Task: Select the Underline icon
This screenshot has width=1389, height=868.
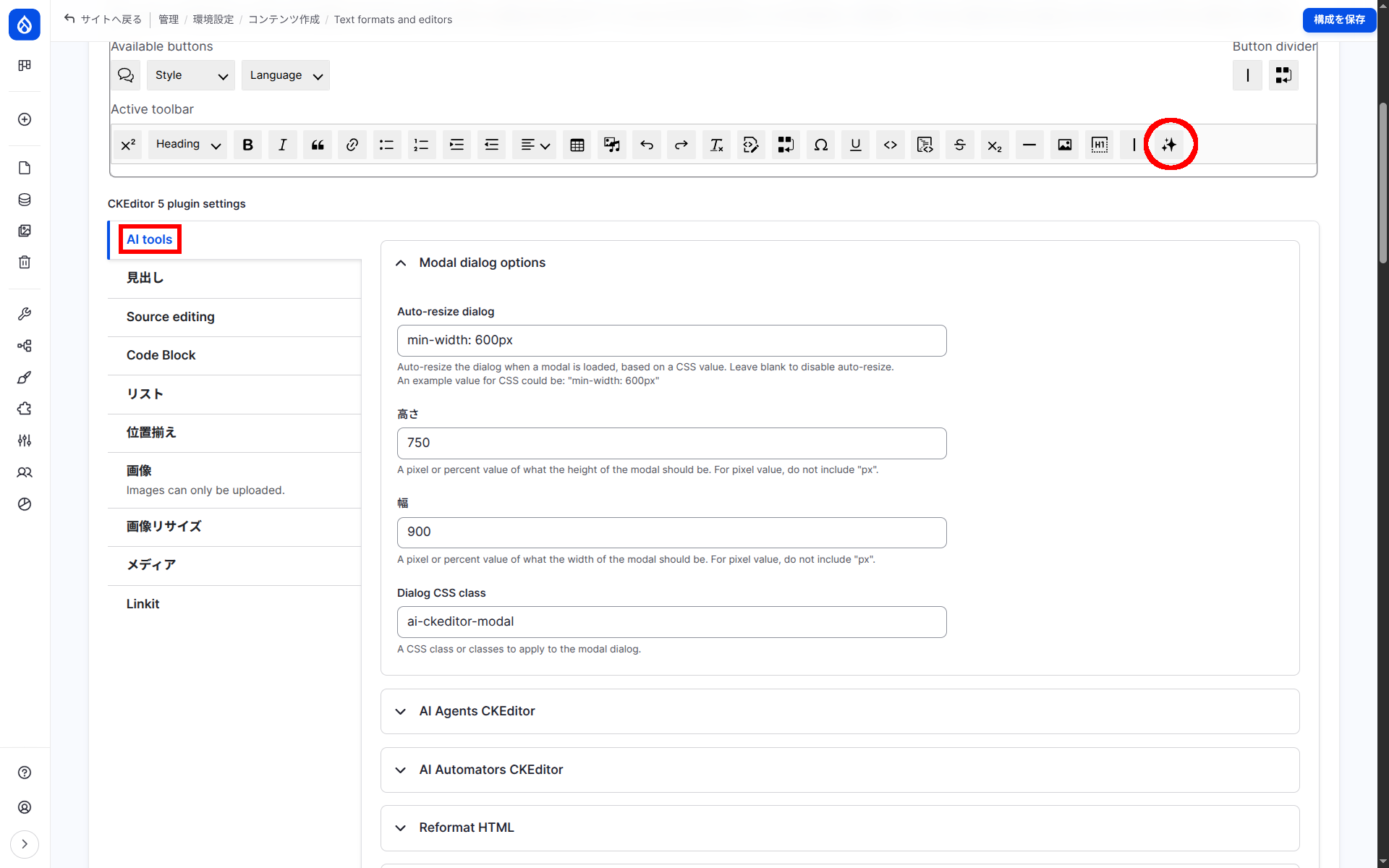Action: pyautogui.click(x=855, y=145)
